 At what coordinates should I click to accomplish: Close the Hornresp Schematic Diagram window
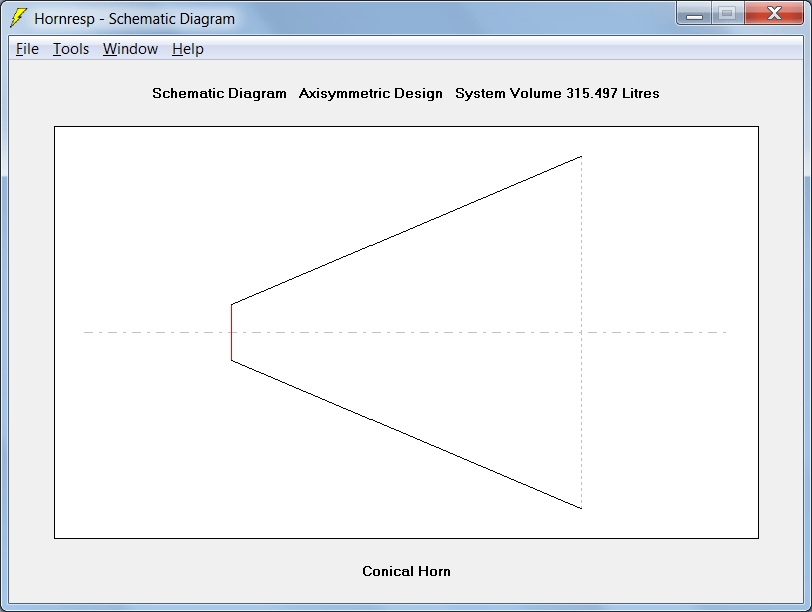[774, 13]
